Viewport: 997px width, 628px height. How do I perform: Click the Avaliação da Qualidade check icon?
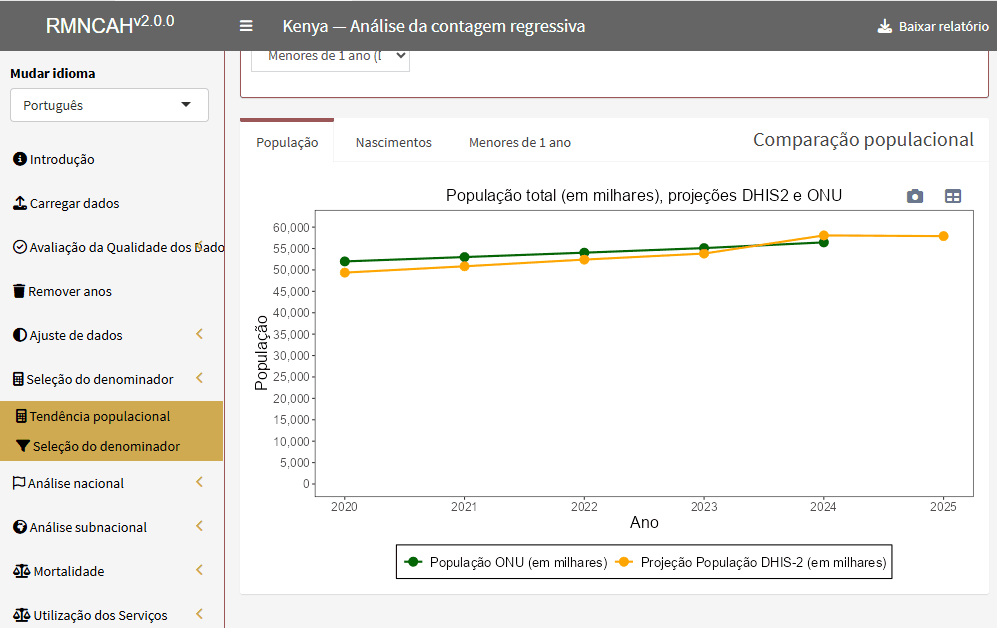click(20, 247)
